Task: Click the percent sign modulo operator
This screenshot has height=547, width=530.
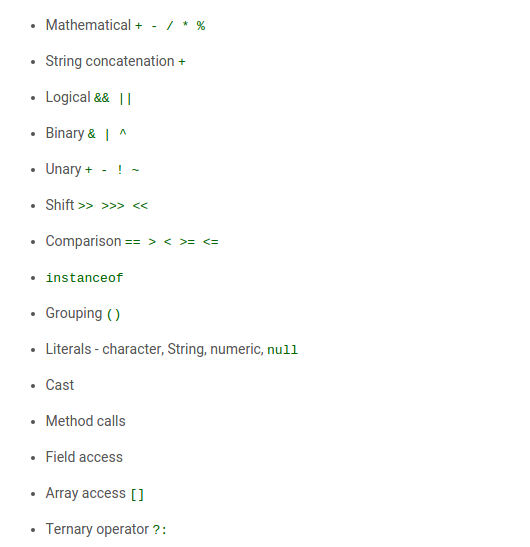Action: [x=201, y=26]
